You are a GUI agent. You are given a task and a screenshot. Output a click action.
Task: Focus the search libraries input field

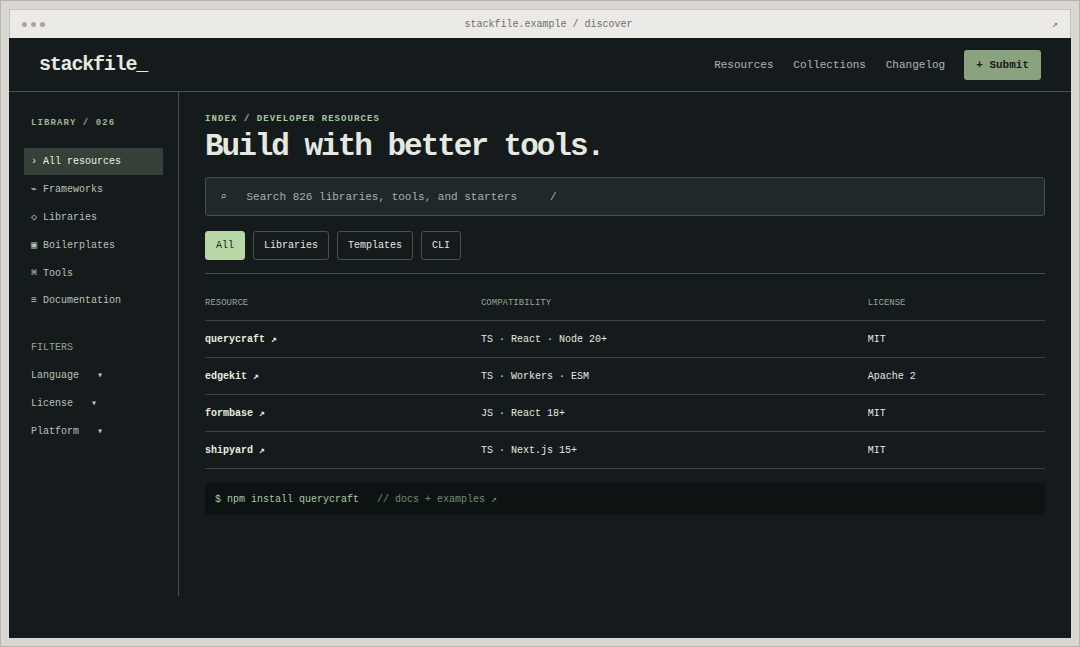click(625, 196)
